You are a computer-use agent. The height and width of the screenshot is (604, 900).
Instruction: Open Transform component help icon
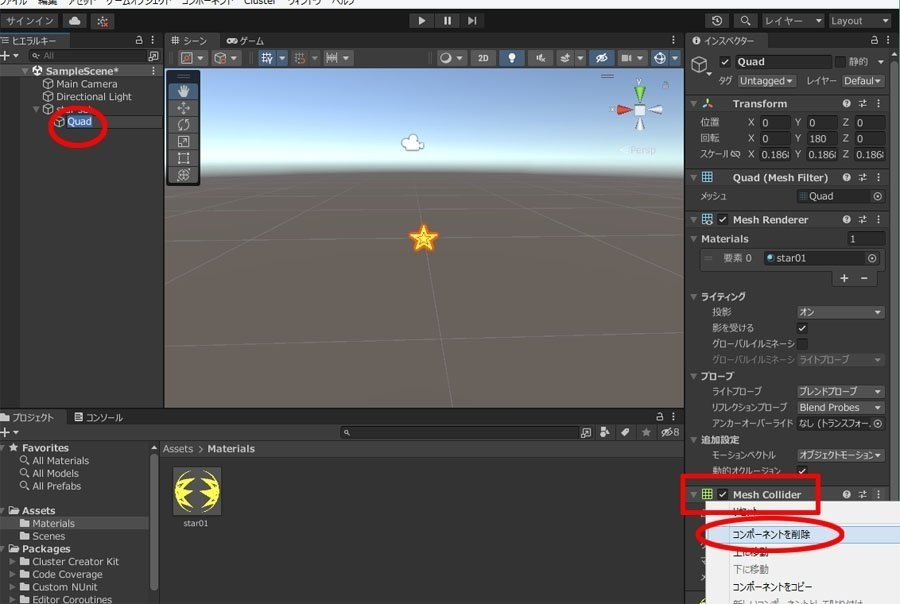pos(846,103)
